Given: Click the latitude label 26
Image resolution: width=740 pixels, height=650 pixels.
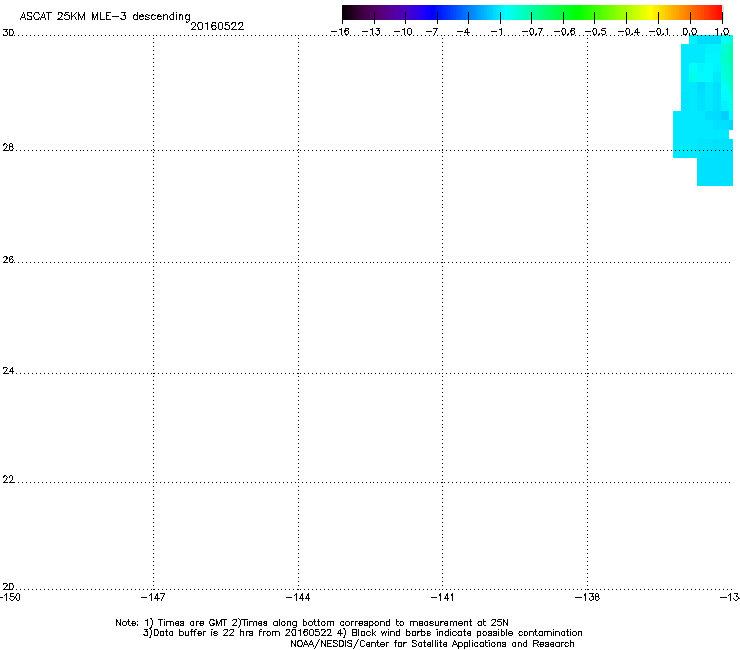Looking at the screenshot, I should [8, 260].
